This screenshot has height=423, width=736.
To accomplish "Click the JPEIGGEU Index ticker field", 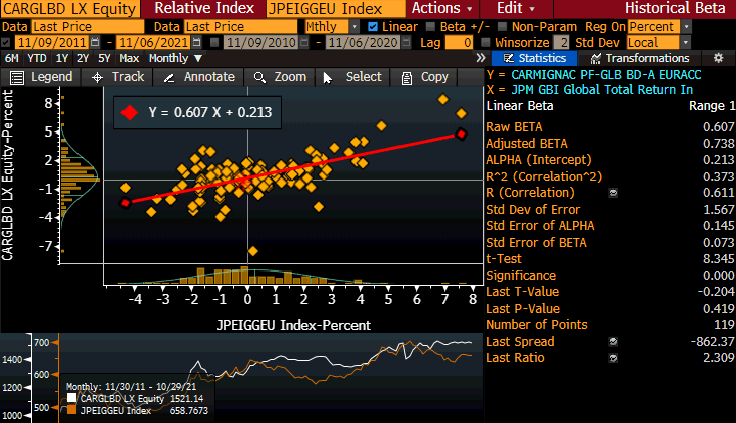I will [x=336, y=8].
